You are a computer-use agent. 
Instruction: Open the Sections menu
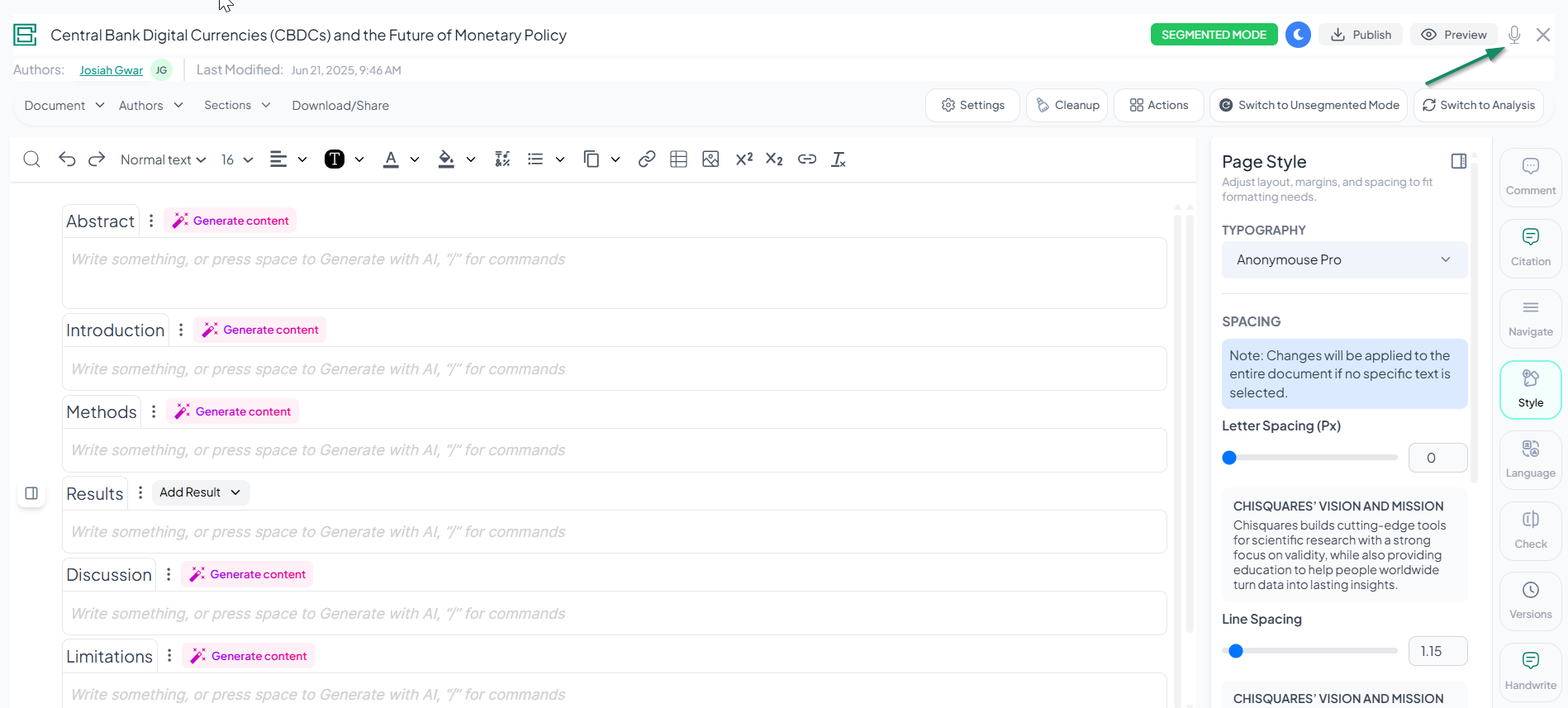pos(237,105)
